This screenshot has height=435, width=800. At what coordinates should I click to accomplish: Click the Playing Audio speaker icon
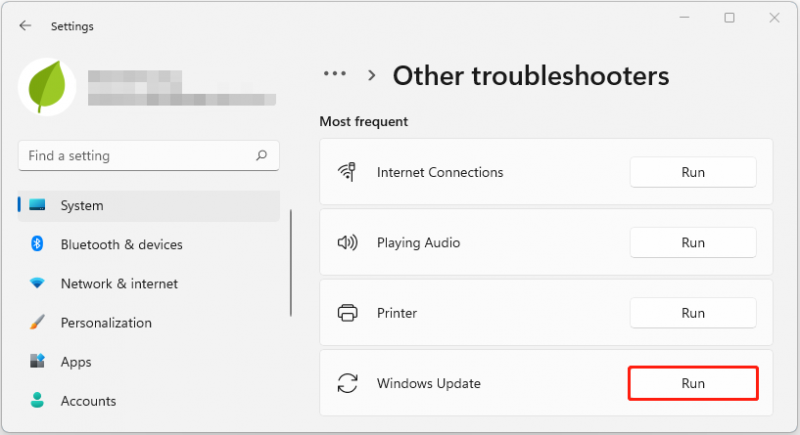(347, 242)
